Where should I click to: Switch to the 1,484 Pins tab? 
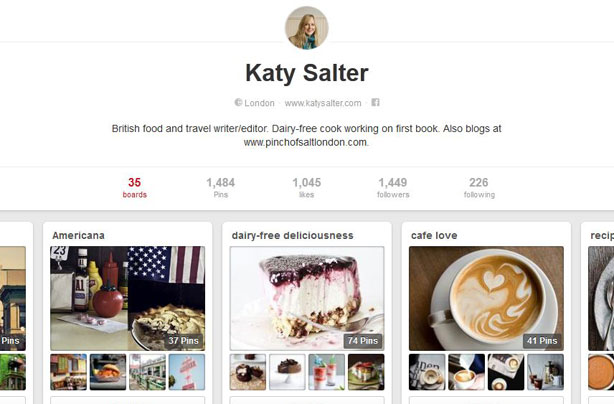pos(220,188)
